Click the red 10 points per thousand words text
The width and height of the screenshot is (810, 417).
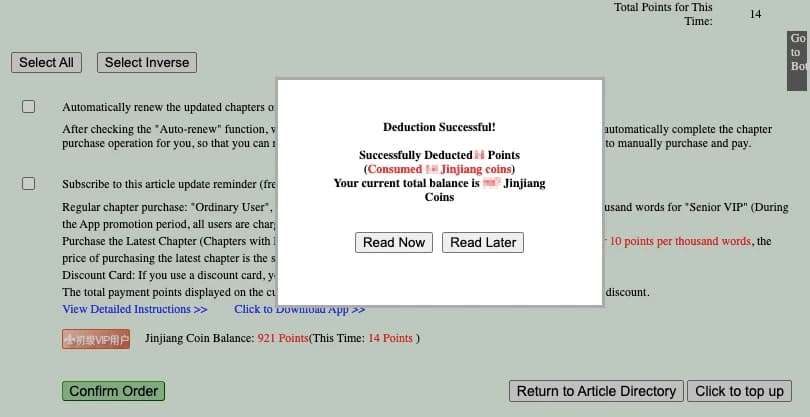click(x=680, y=241)
